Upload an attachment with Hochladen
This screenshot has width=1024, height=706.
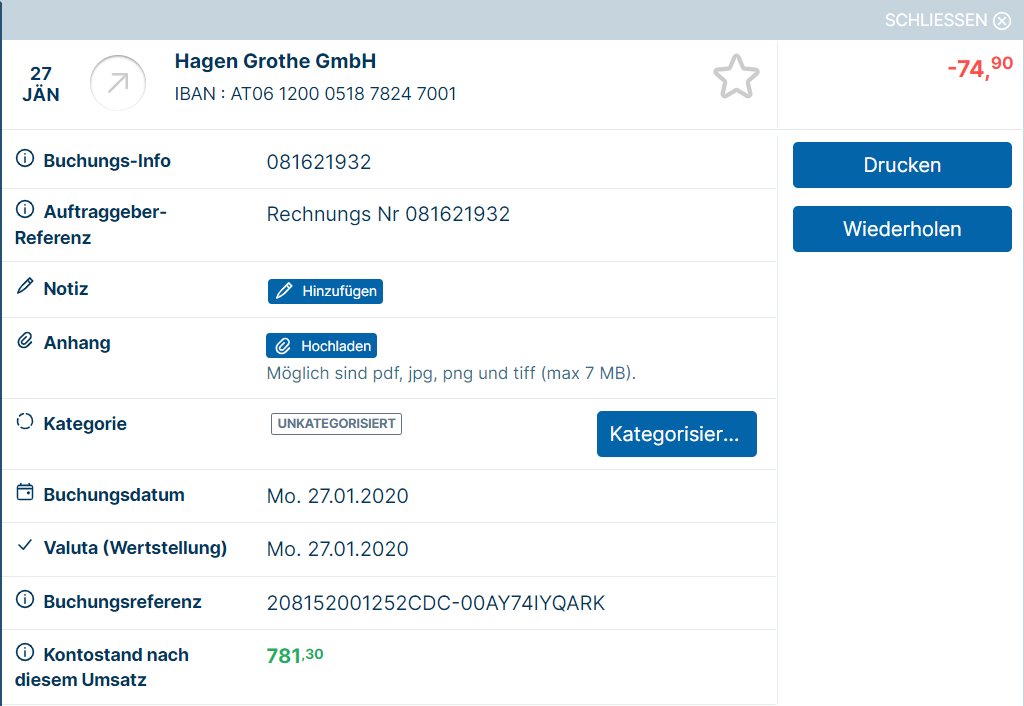321,346
